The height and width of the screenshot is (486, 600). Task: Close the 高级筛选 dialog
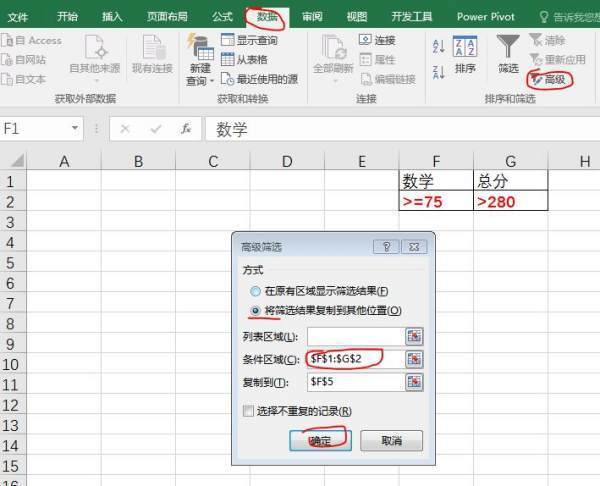click(414, 247)
